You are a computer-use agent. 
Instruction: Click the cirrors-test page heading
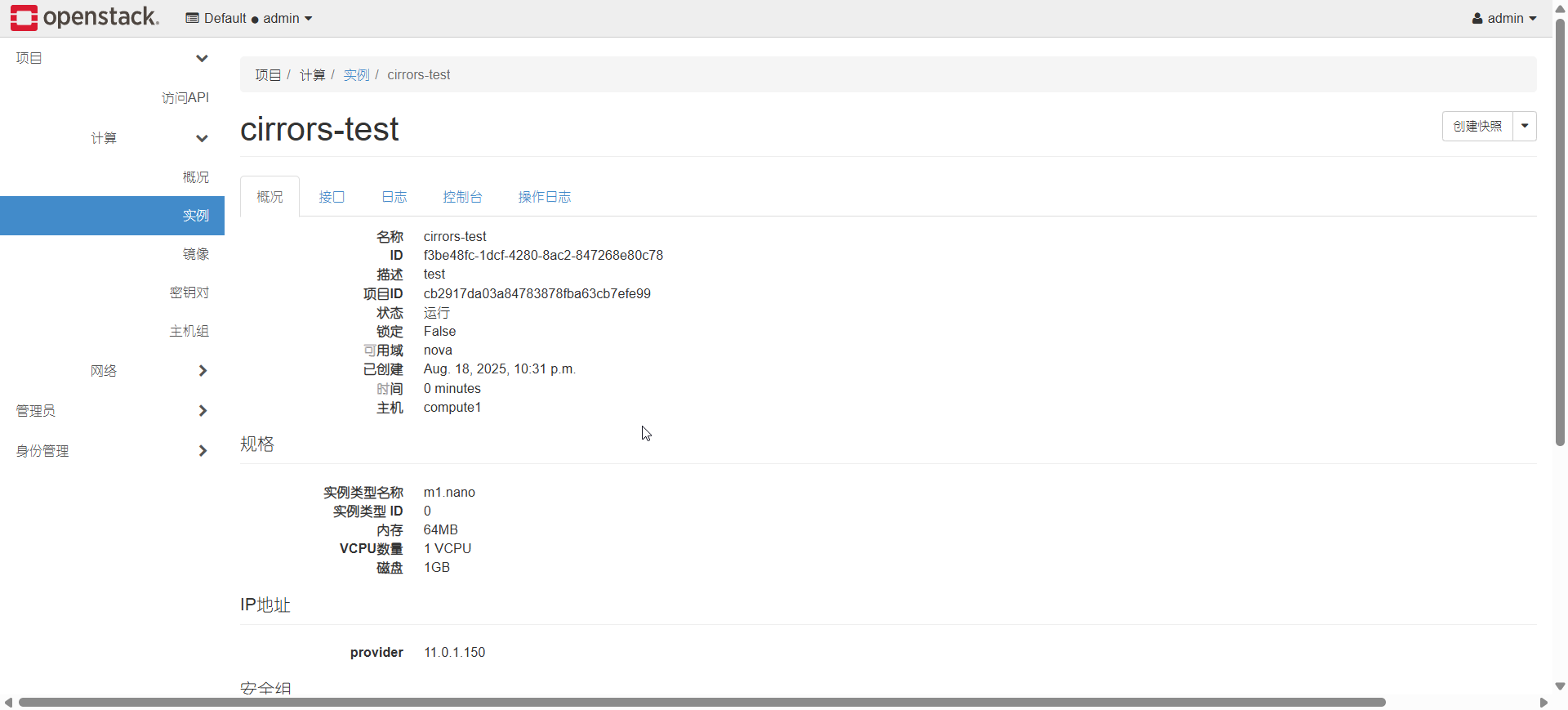319,129
